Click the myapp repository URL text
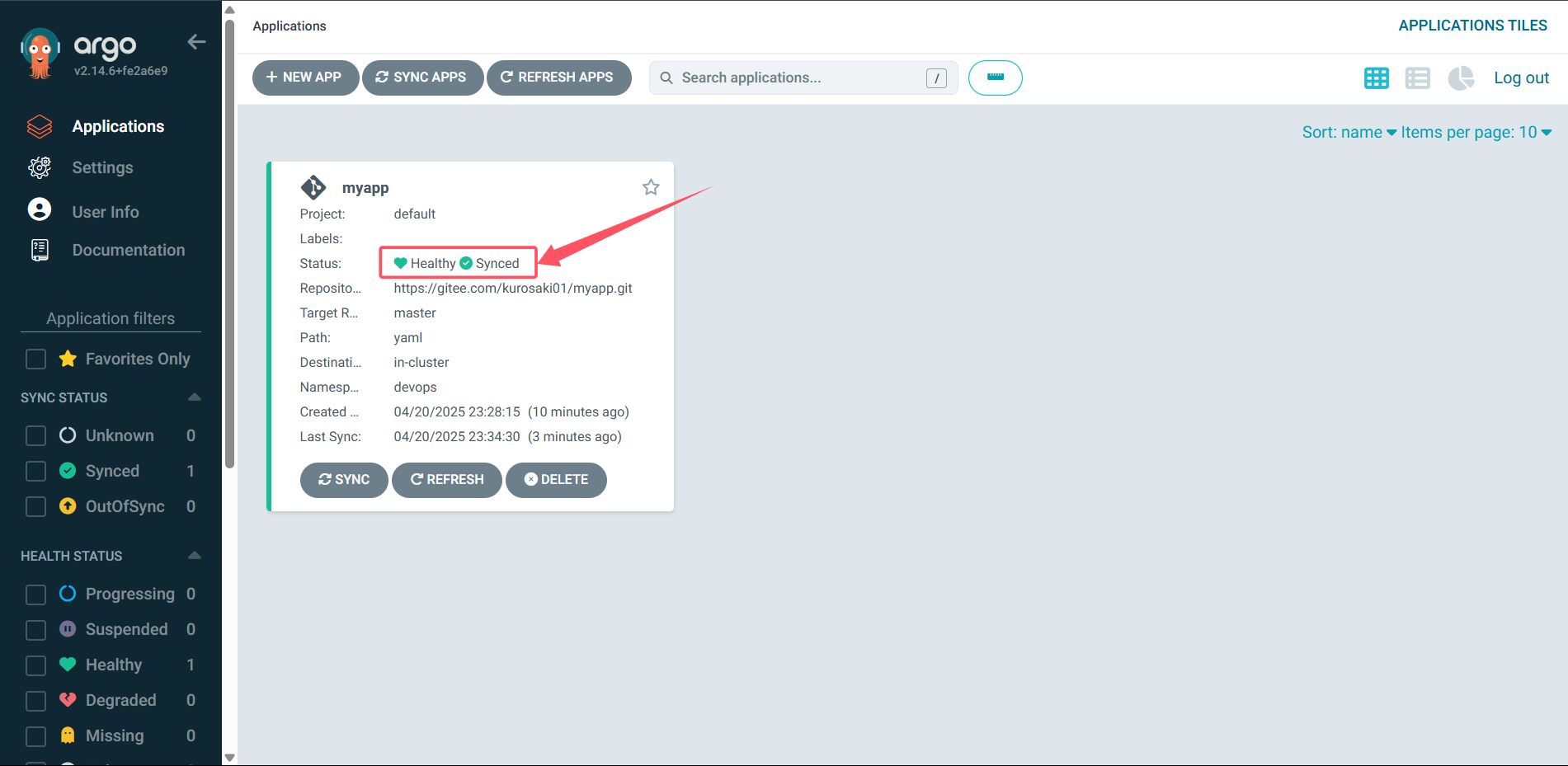Viewport: 1568px width, 766px height. [x=513, y=288]
